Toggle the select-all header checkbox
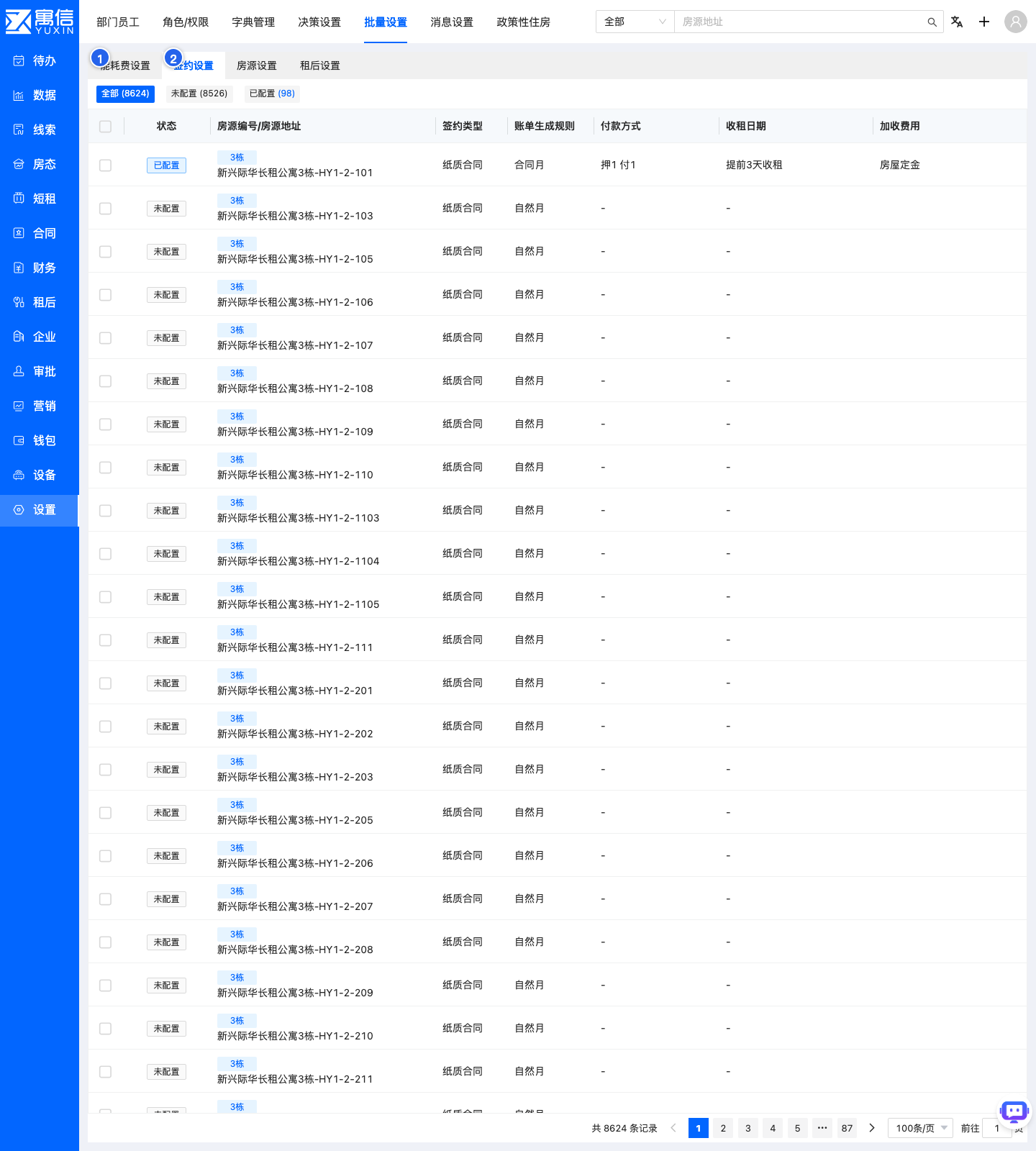 pyautogui.click(x=105, y=127)
